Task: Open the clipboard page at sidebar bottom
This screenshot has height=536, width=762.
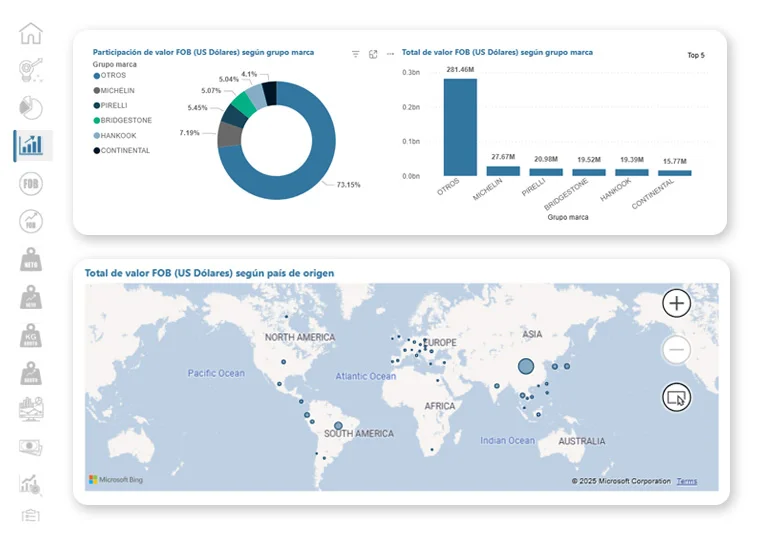Action: click(x=31, y=515)
